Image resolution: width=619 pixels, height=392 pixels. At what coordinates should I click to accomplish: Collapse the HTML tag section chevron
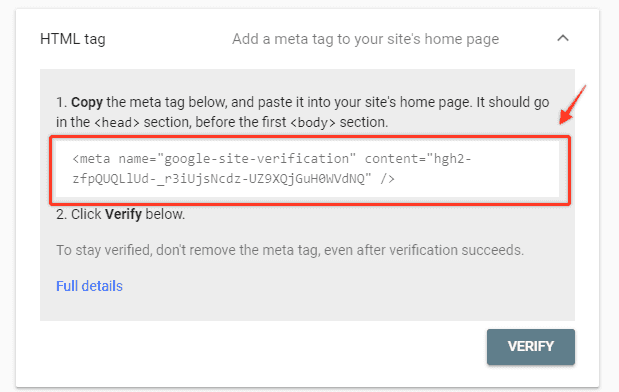(x=563, y=38)
